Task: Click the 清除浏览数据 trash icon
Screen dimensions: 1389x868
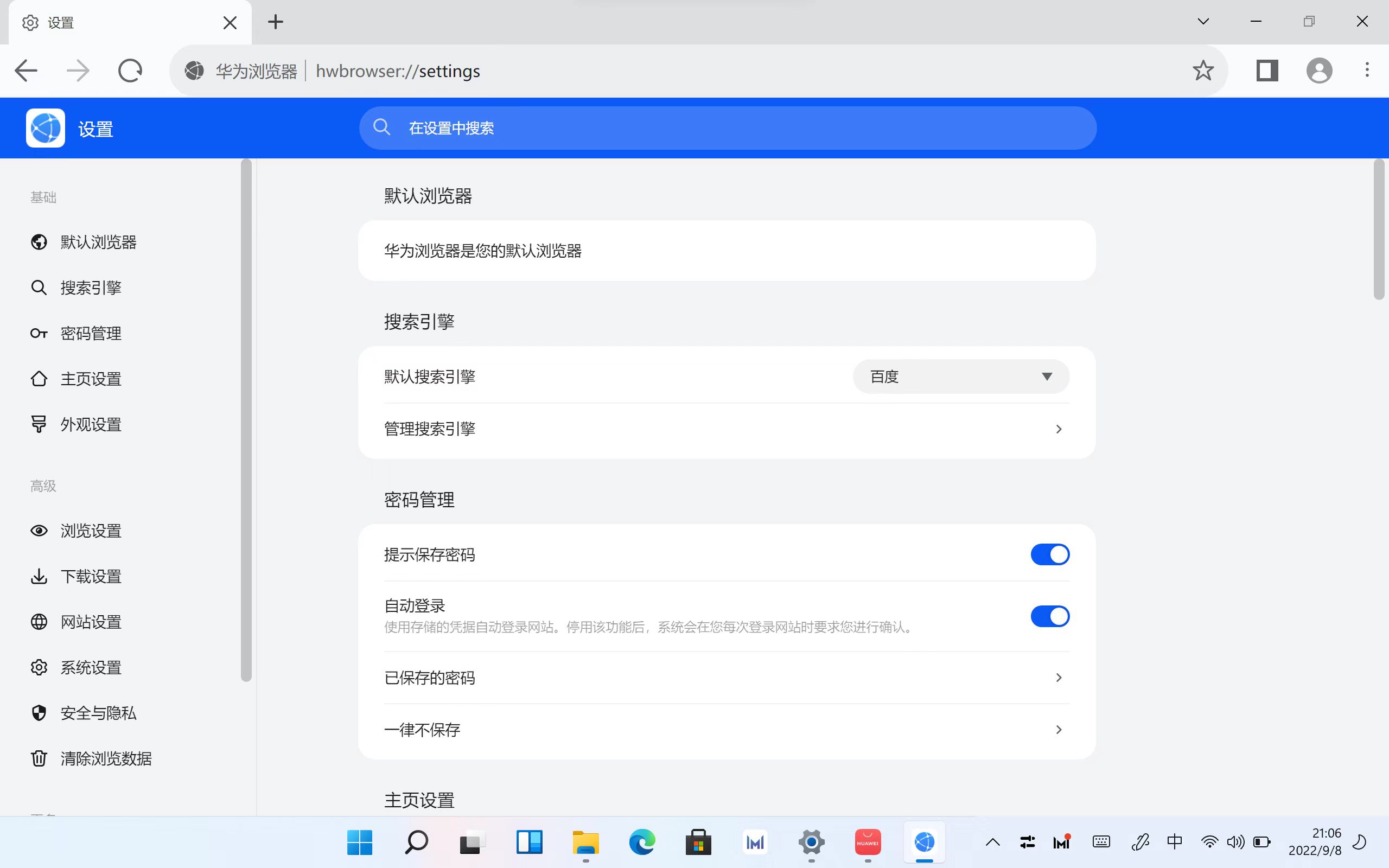Action: click(x=39, y=758)
